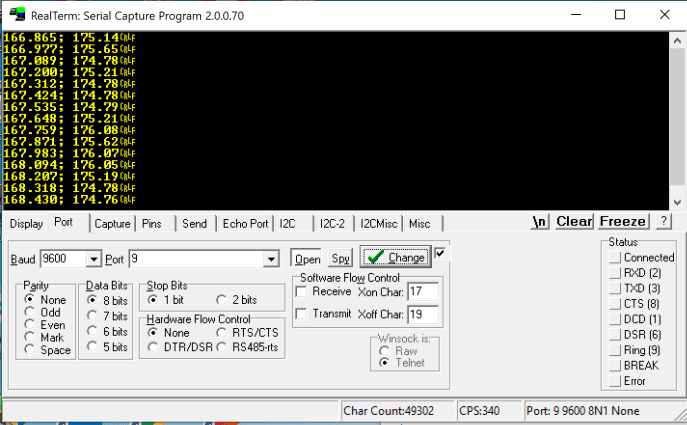Click the Freeze button

[x=623, y=222]
